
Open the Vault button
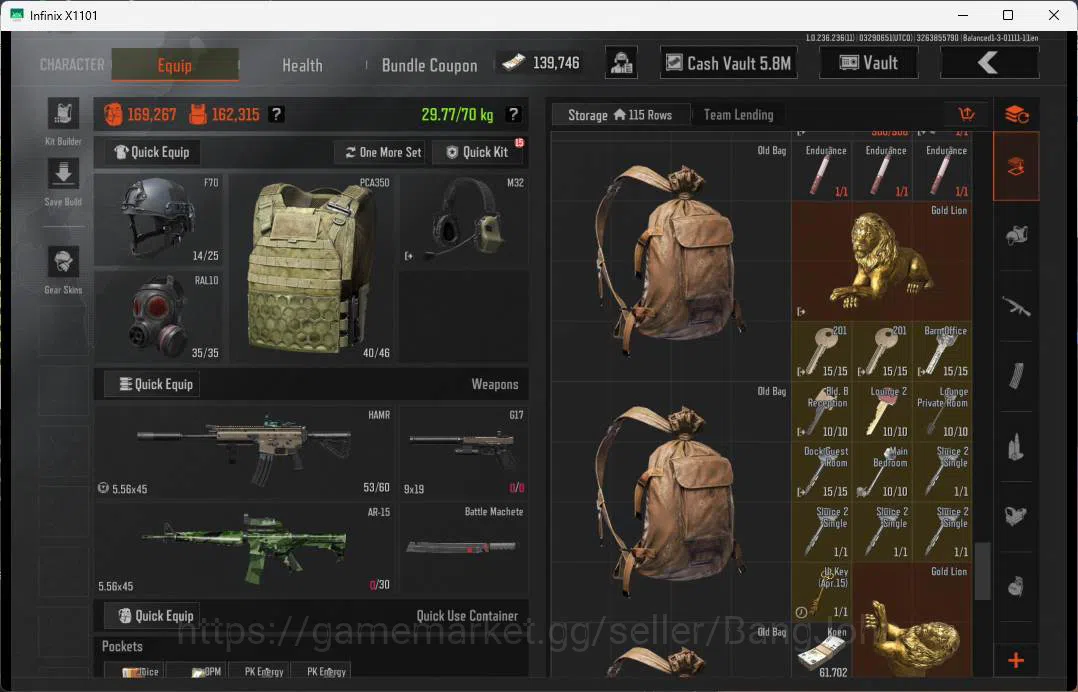[869, 63]
